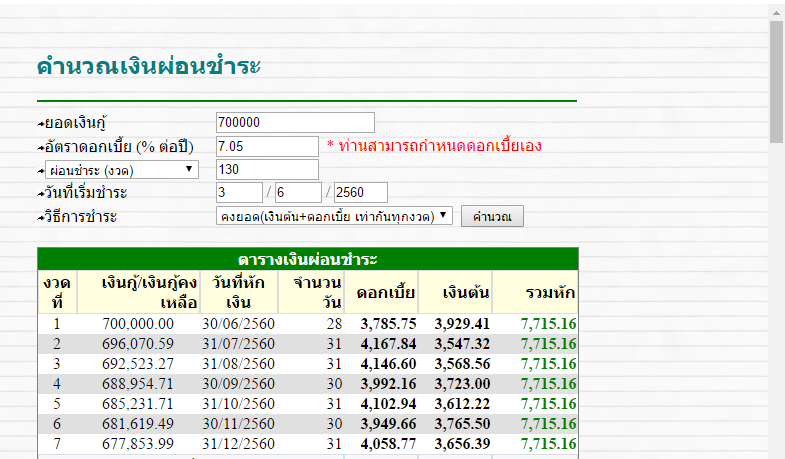The width and height of the screenshot is (785, 459).
Task: Click the loan balance 700,000.00 in row 1
Action: pyautogui.click(x=138, y=324)
